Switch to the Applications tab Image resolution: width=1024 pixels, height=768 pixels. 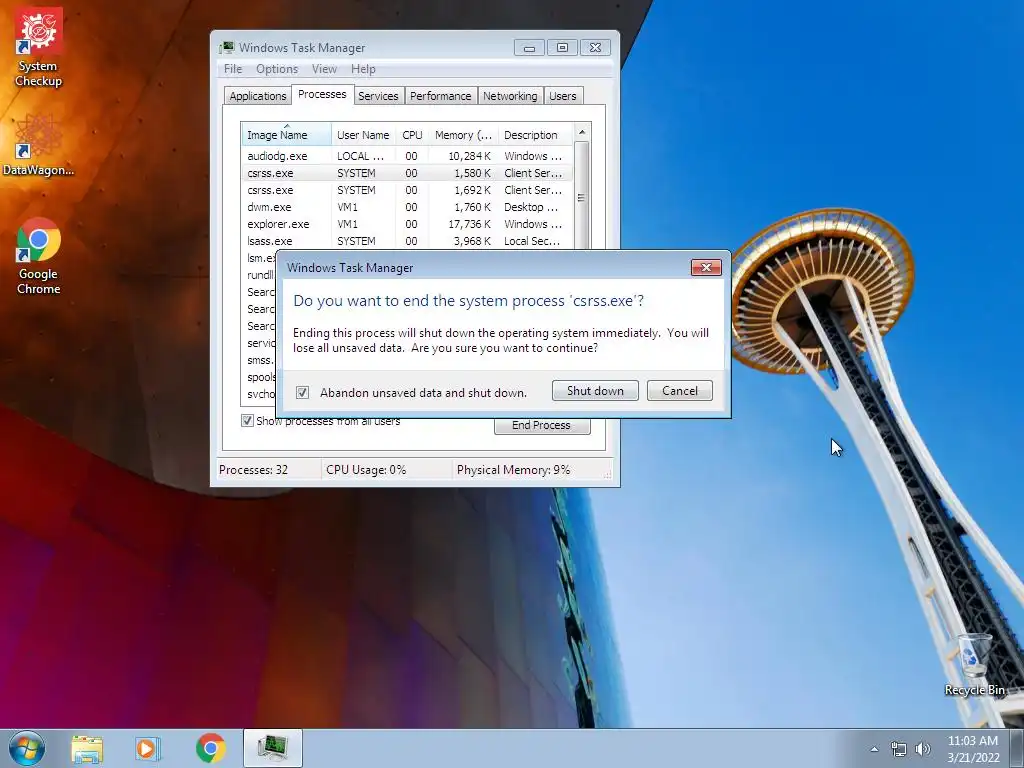click(x=257, y=96)
